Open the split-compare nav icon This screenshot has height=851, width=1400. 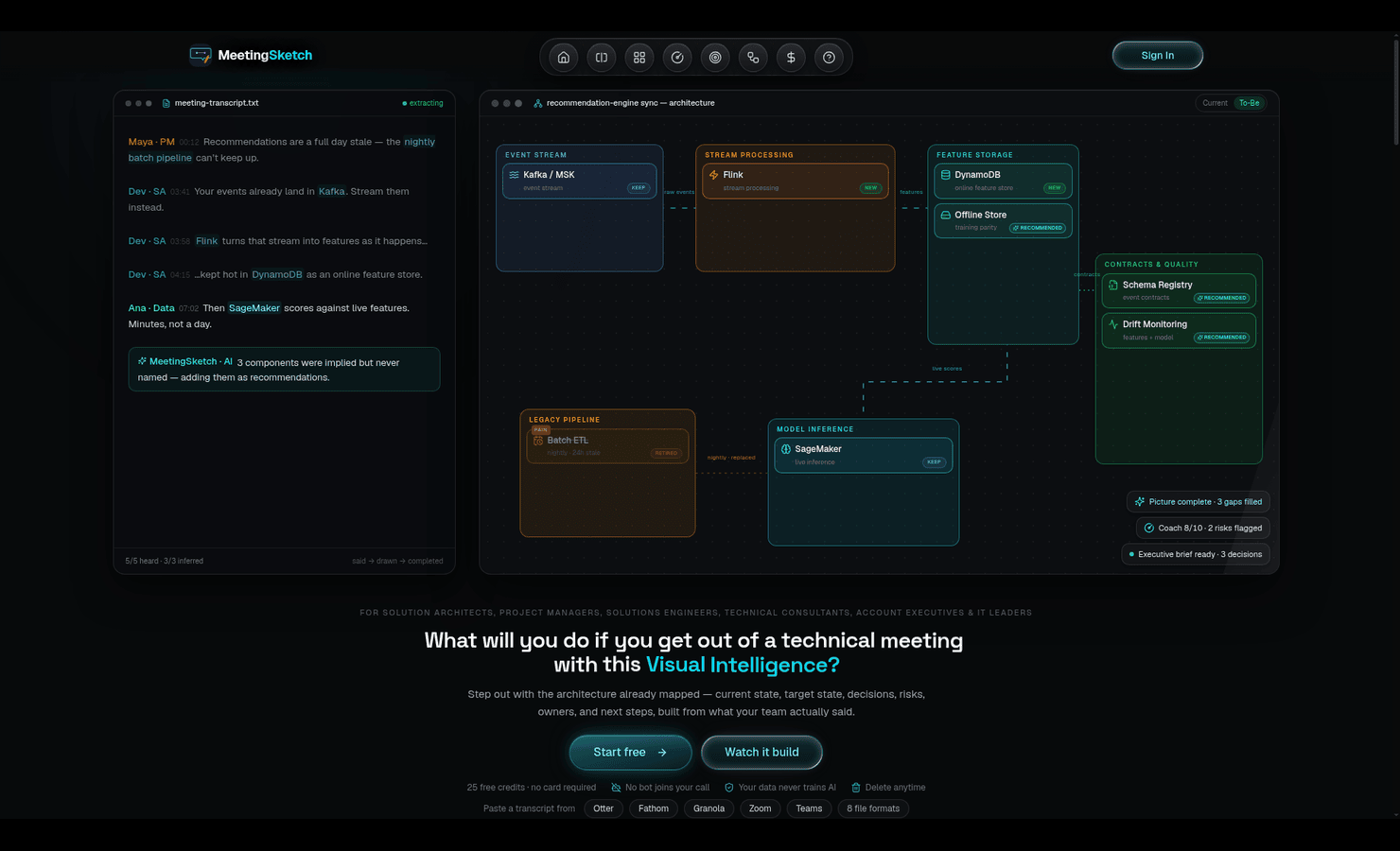click(602, 58)
